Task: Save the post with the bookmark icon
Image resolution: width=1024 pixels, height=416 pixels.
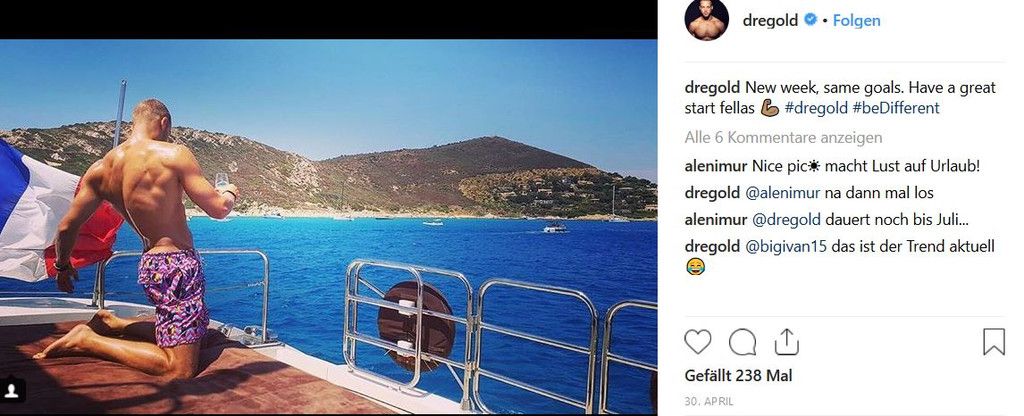Action: pyautogui.click(x=993, y=342)
